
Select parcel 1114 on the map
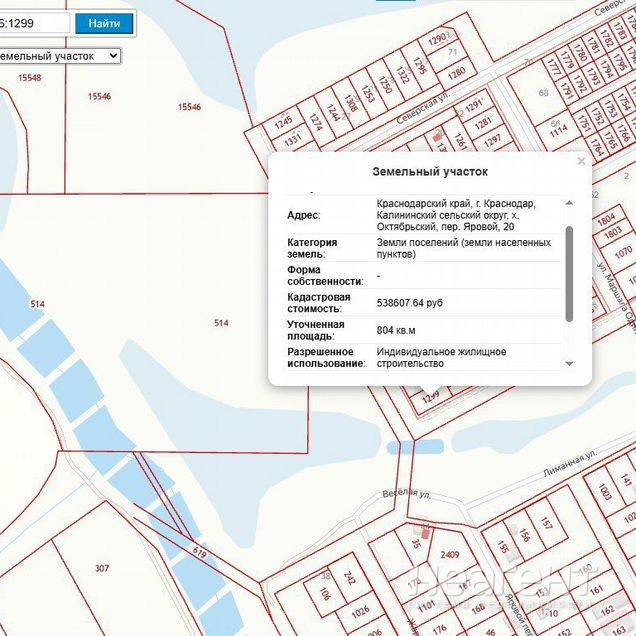point(558,128)
